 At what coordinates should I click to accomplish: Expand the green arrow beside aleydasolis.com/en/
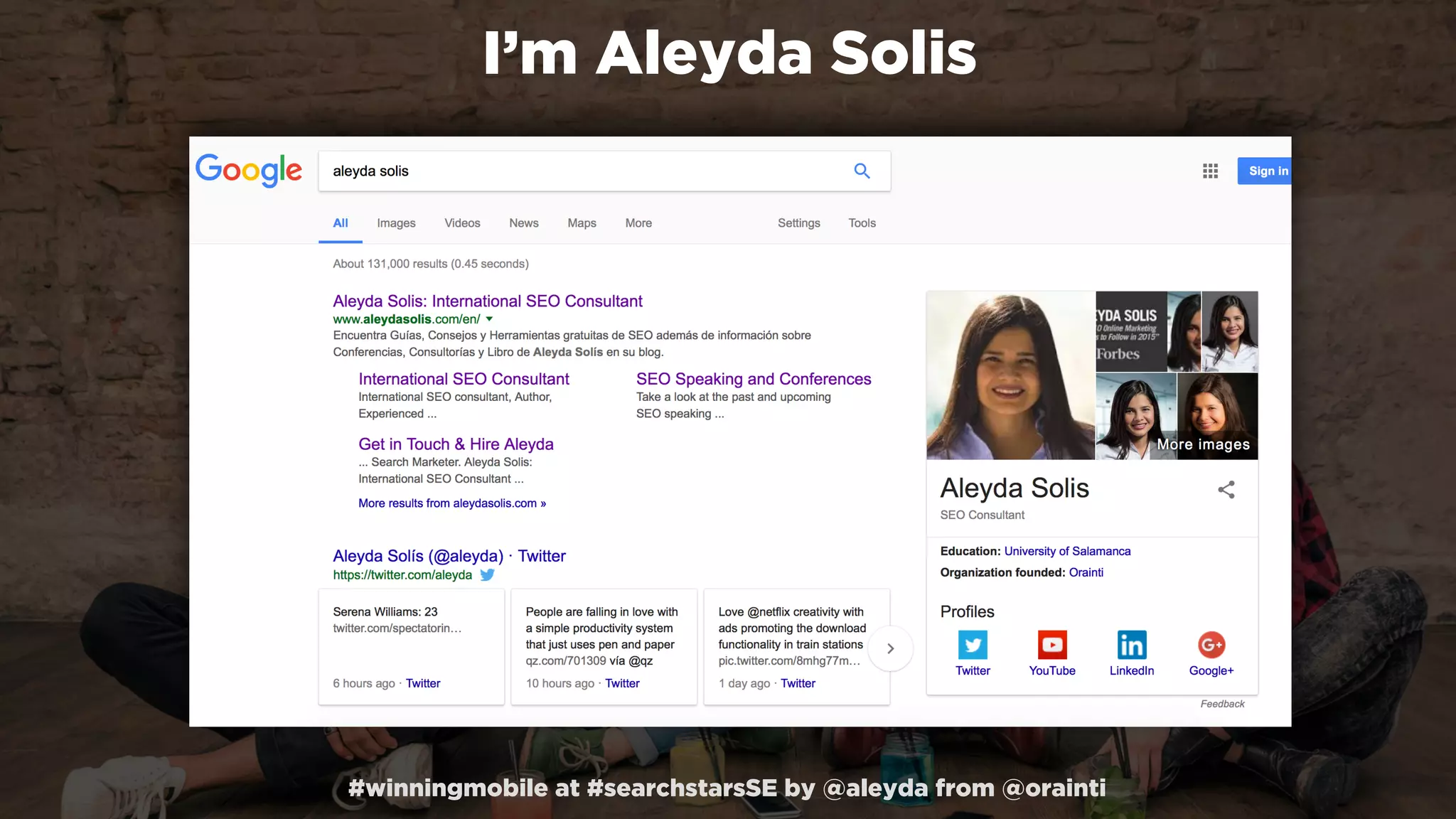tap(489, 319)
